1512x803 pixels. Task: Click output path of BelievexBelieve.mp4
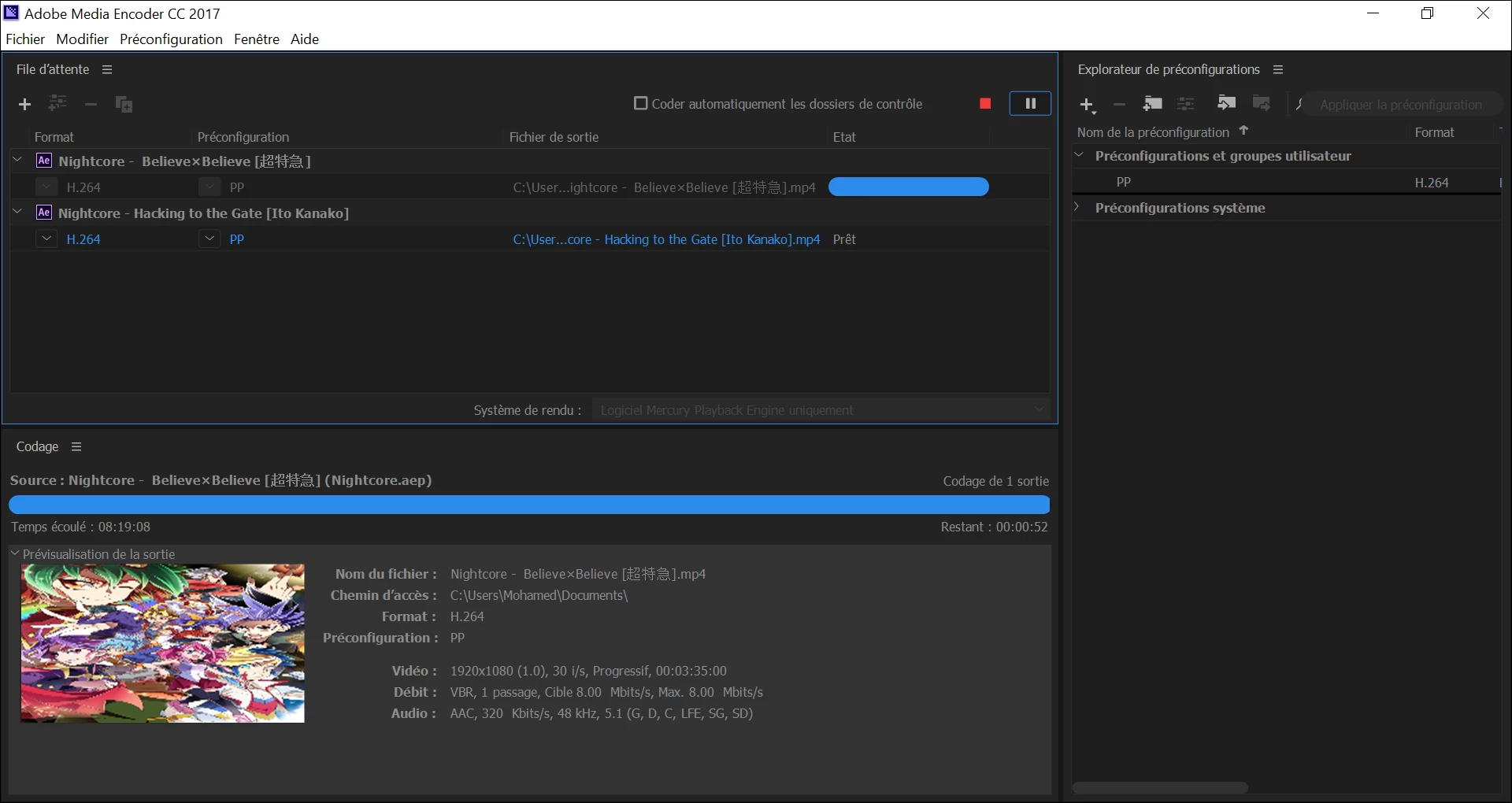(x=664, y=187)
